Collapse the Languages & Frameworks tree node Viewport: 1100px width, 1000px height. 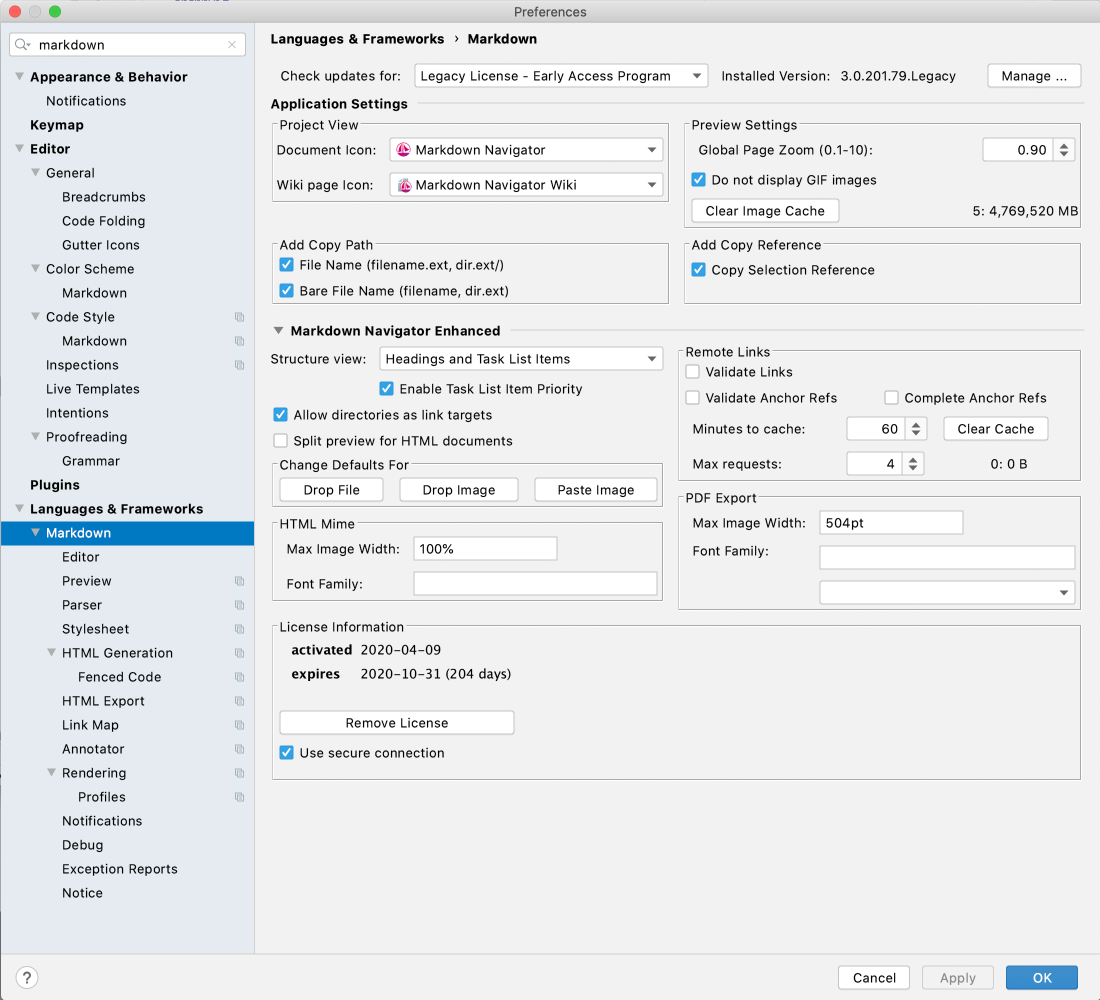pyautogui.click(x=20, y=509)
